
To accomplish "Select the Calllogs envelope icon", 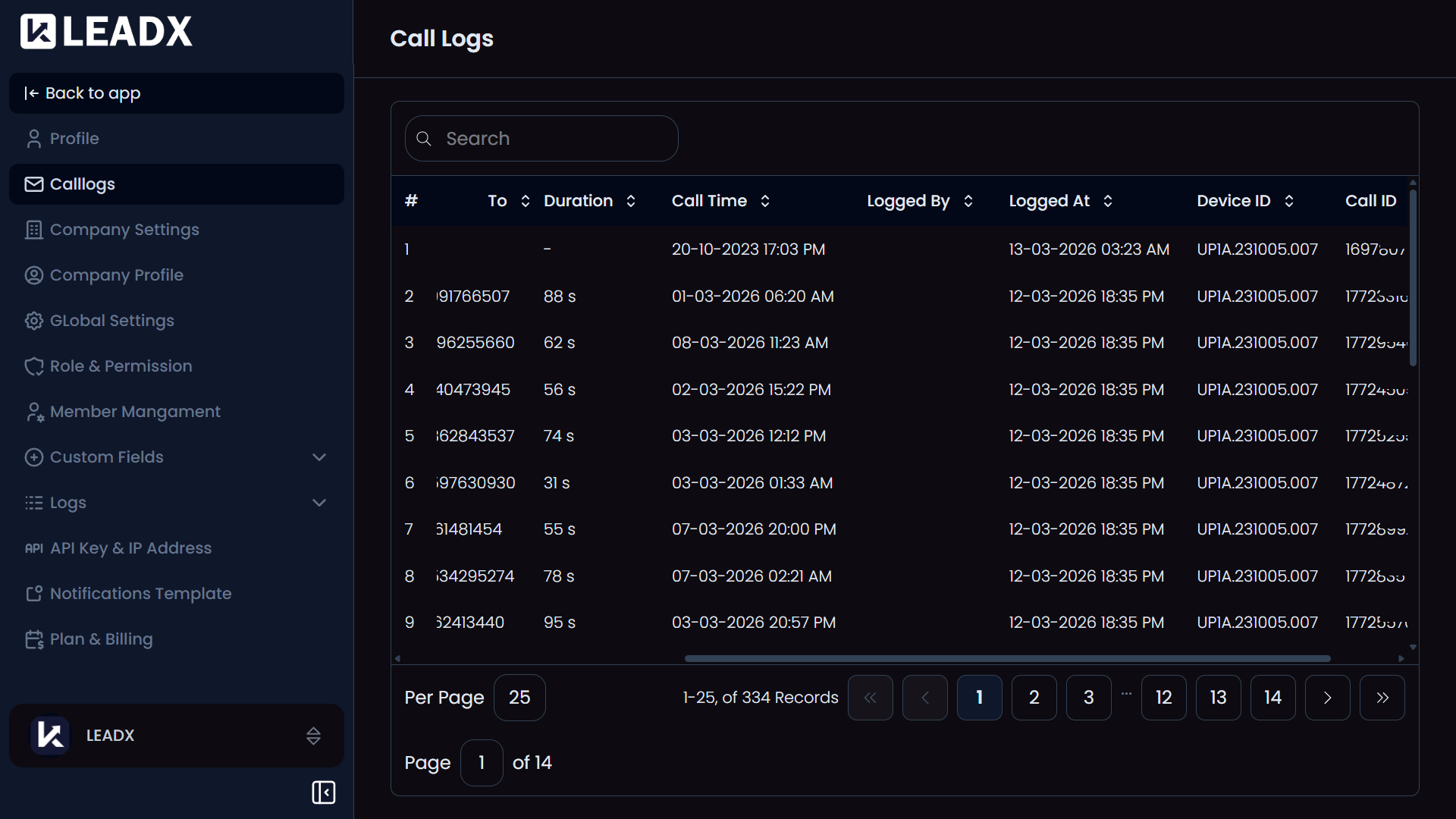I will click(x=33, y=184).
